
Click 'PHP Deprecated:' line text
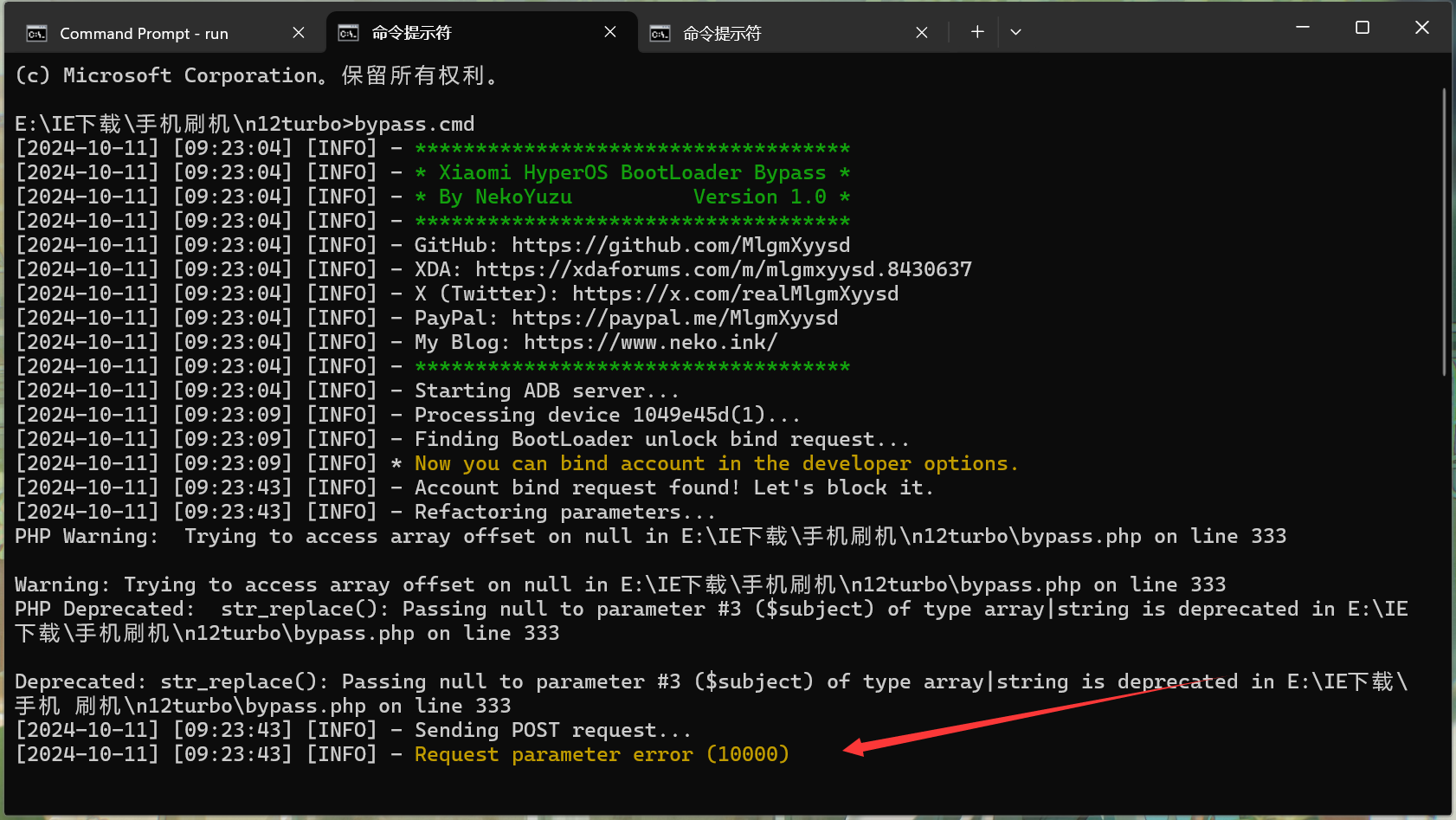(712, 621)
